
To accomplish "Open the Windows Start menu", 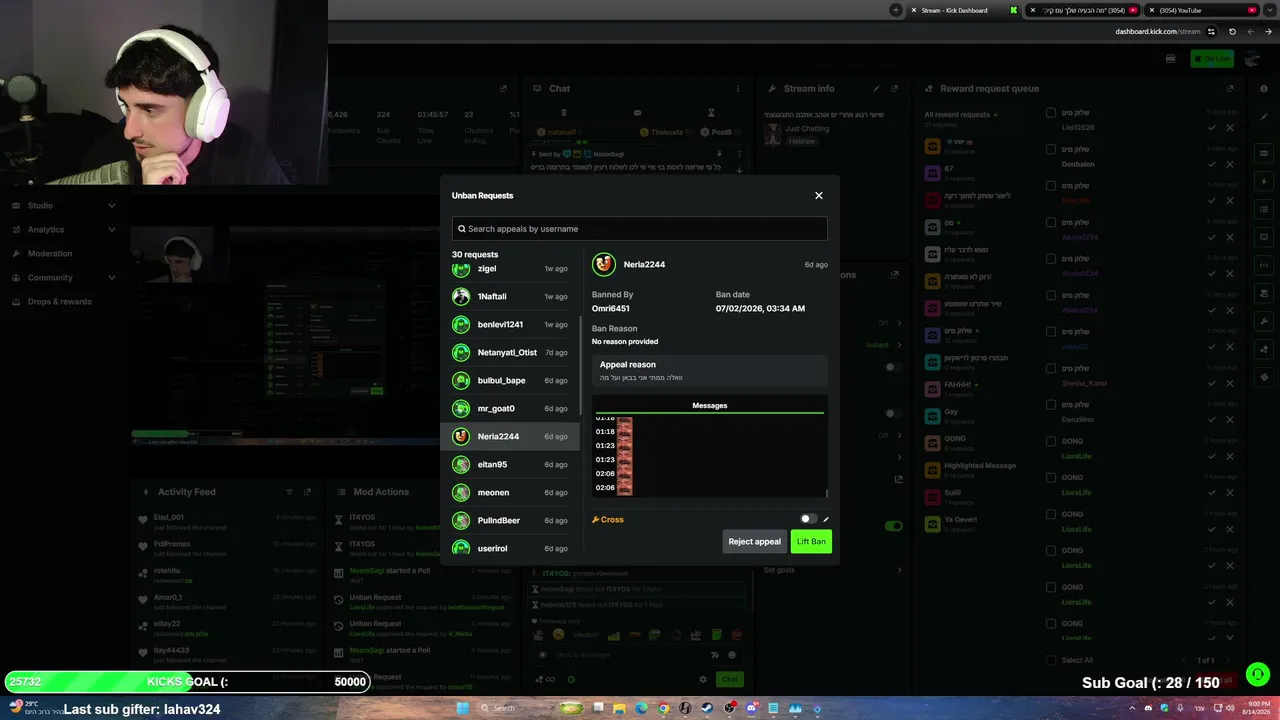I will [462, 709].
